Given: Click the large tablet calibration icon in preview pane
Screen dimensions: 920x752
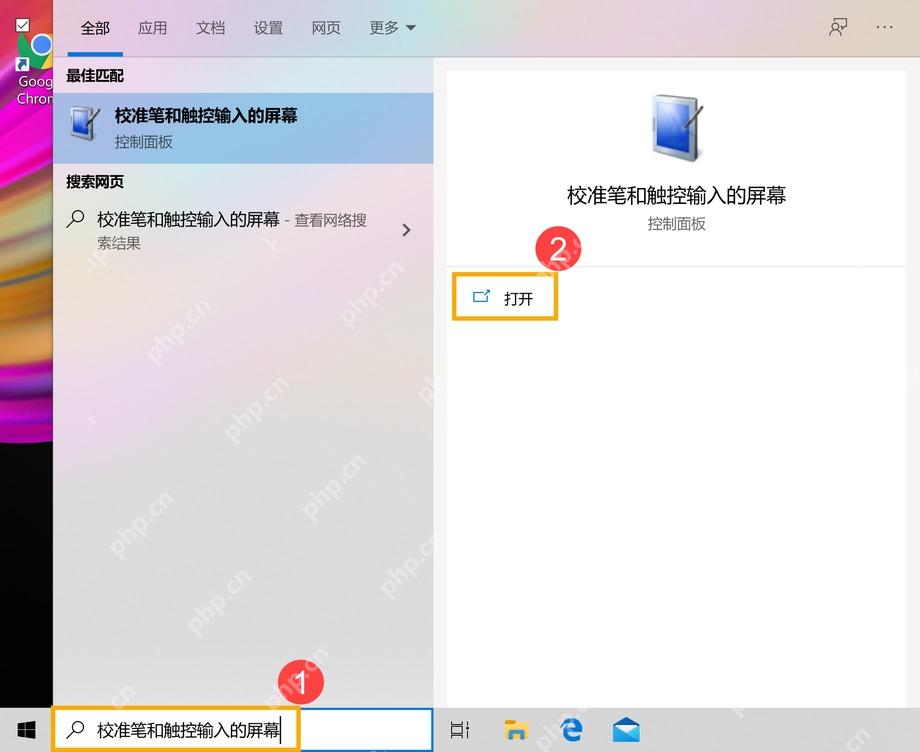Looking at the screenshot, I should coord(677,127).
